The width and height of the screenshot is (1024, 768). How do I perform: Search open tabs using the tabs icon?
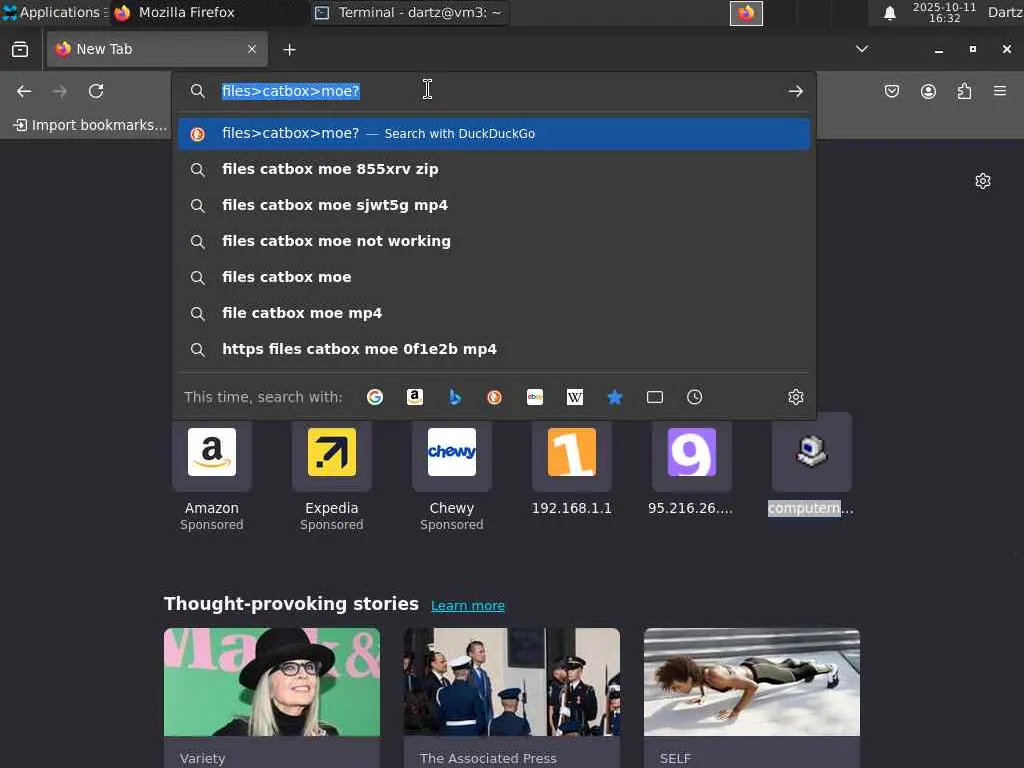point(655,397)
